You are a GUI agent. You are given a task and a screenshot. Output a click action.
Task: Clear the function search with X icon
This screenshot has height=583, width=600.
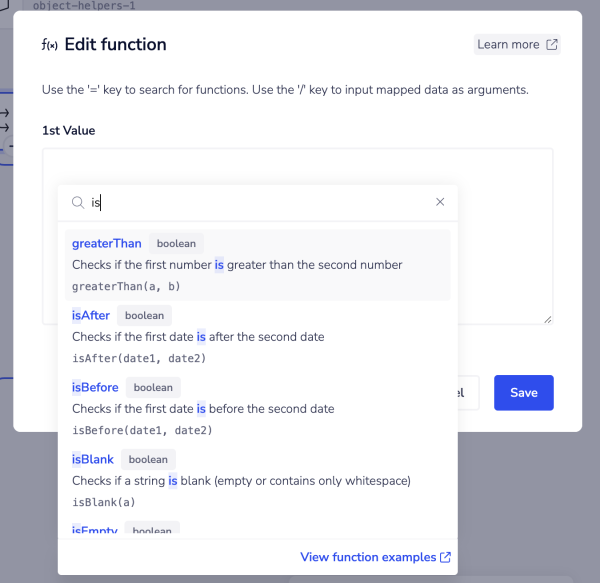[x=440, y=202]
